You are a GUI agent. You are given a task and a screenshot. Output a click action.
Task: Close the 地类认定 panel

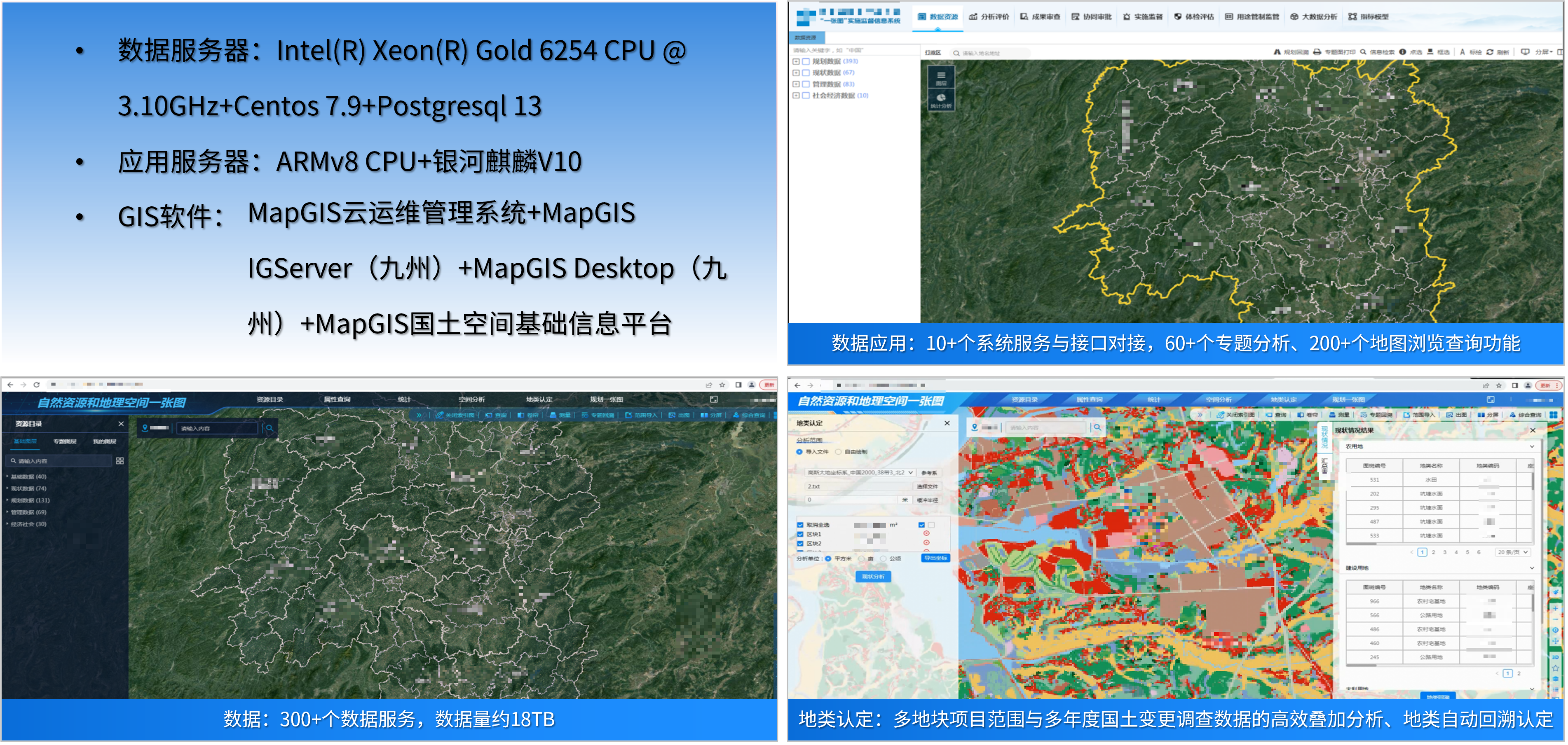(947, 423)
